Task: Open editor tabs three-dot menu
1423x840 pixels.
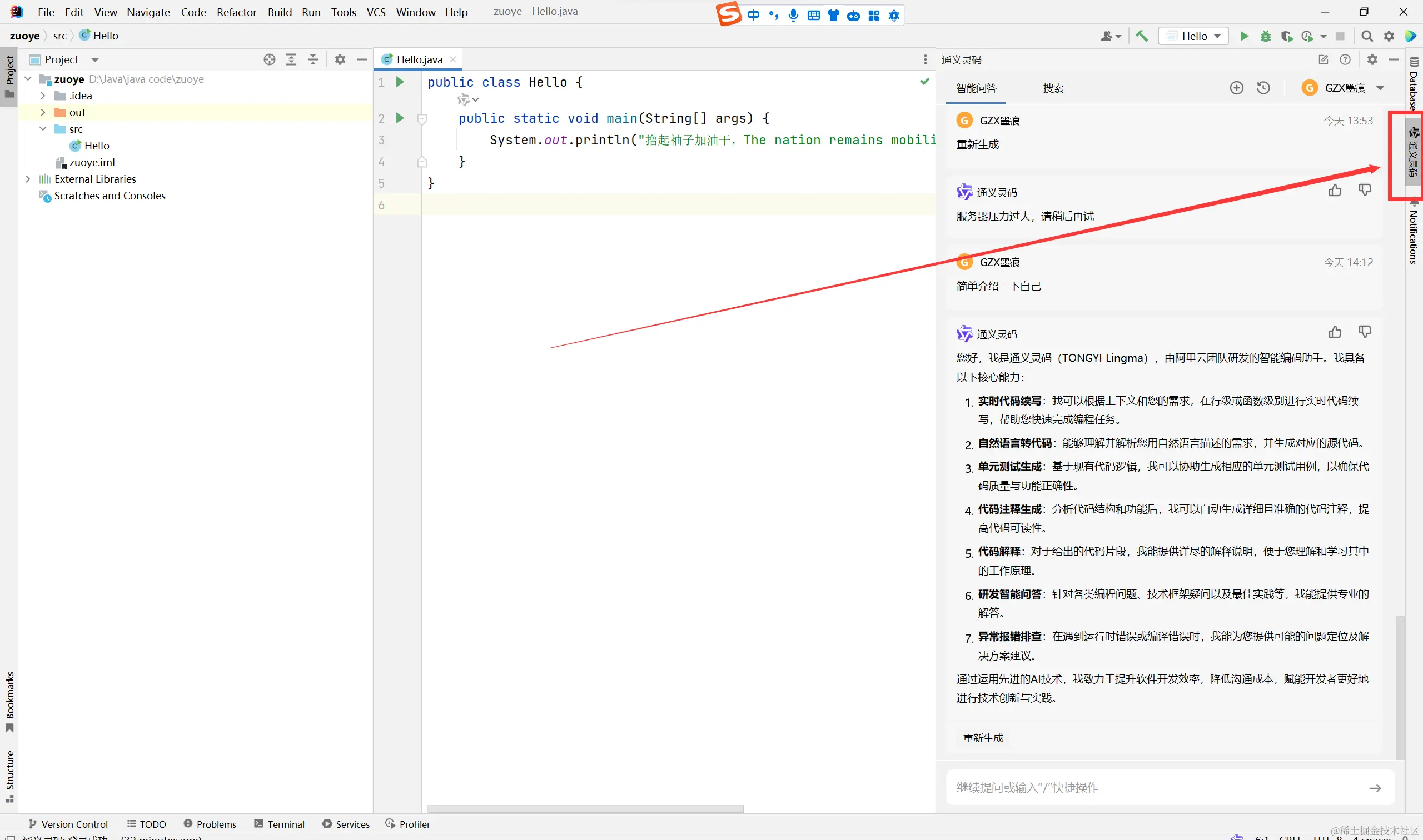Action: tap(926, 59)
